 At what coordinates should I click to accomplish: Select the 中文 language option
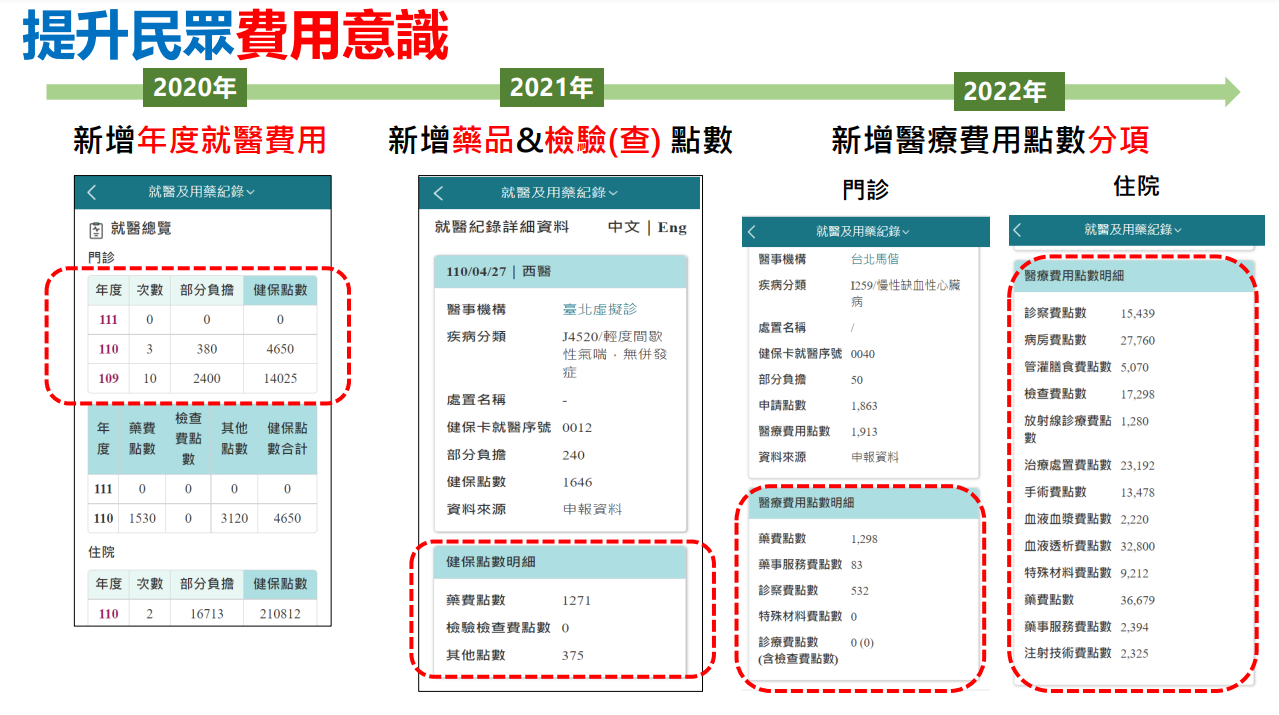click(625, 227)
